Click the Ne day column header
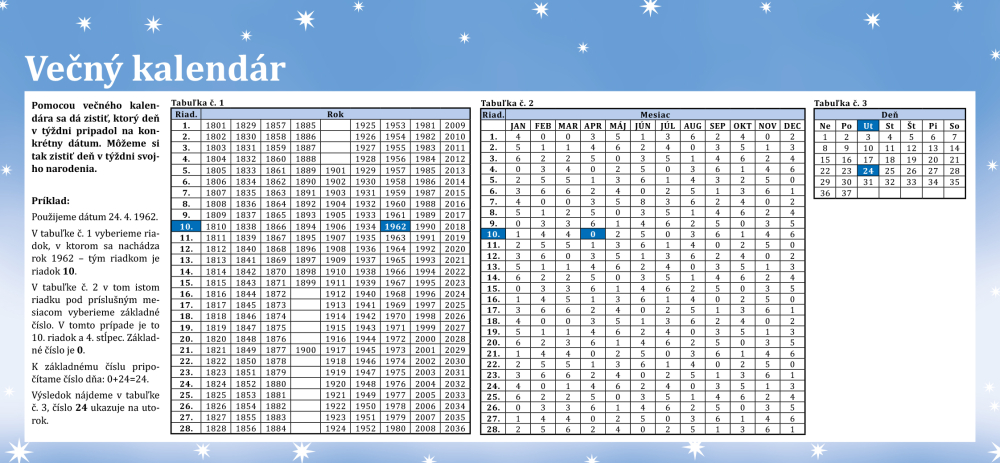The width and height of the screenshot is (1000, 463). [825, 125]
